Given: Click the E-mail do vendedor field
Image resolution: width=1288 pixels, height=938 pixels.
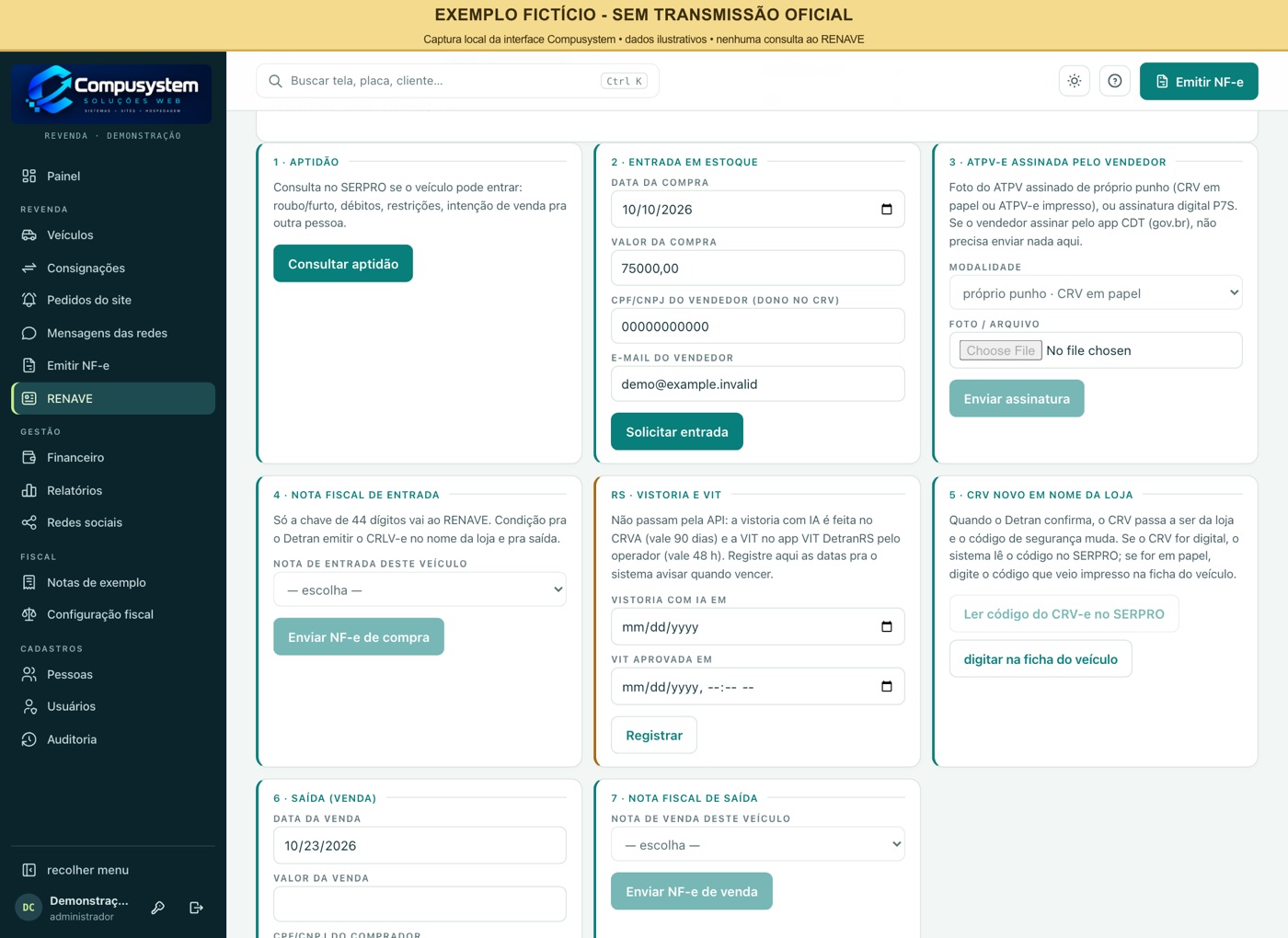Looking at the screenshot, I should 757,383.
